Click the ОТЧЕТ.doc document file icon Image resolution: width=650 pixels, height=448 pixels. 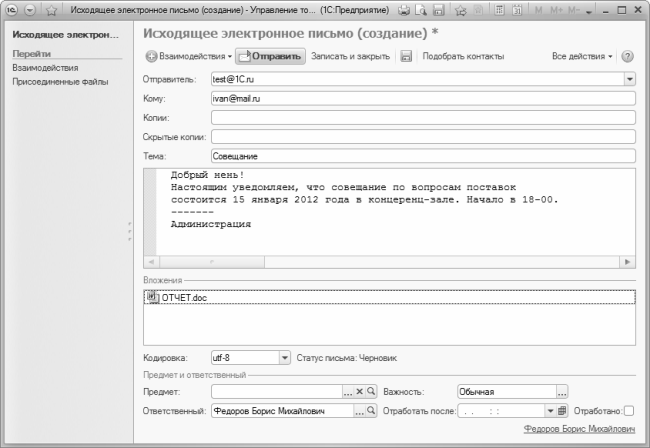pos(153,297)
